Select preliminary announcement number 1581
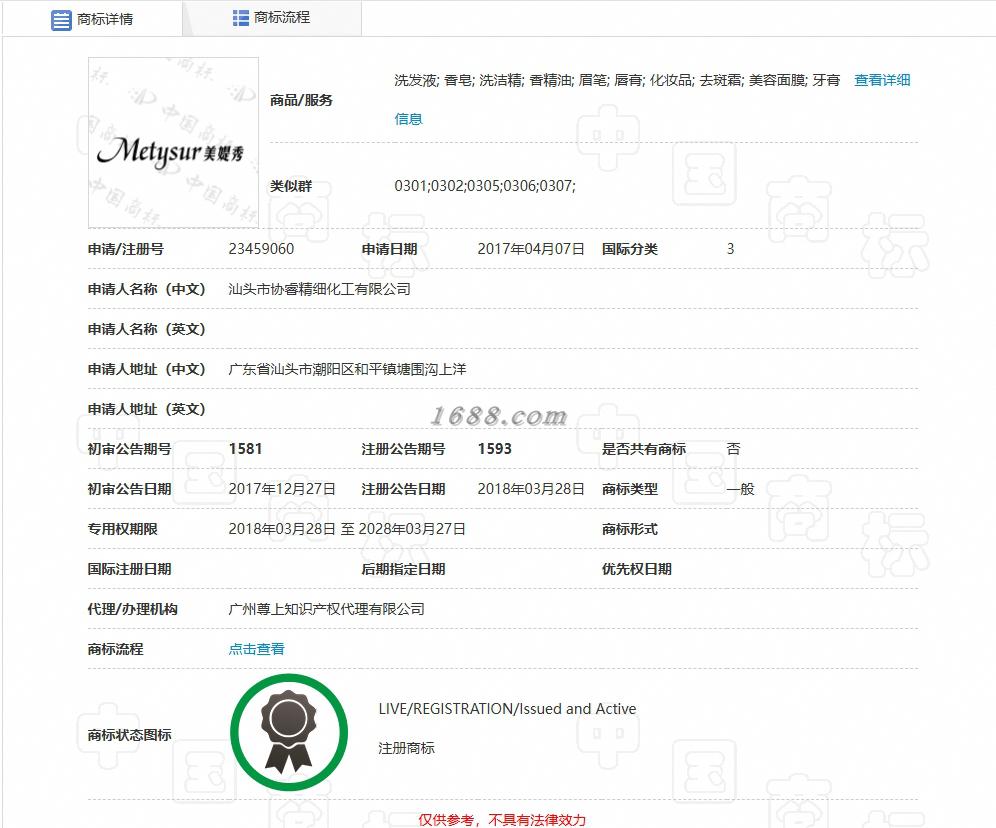This screenshot has width=996, height=828. pyautogui.click(x=245, y=449)
